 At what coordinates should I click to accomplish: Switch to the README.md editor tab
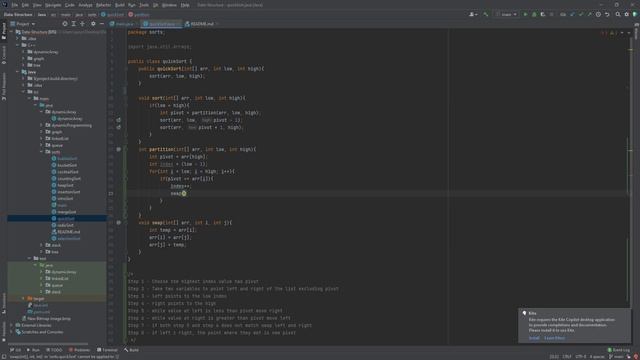click(202, 24)
